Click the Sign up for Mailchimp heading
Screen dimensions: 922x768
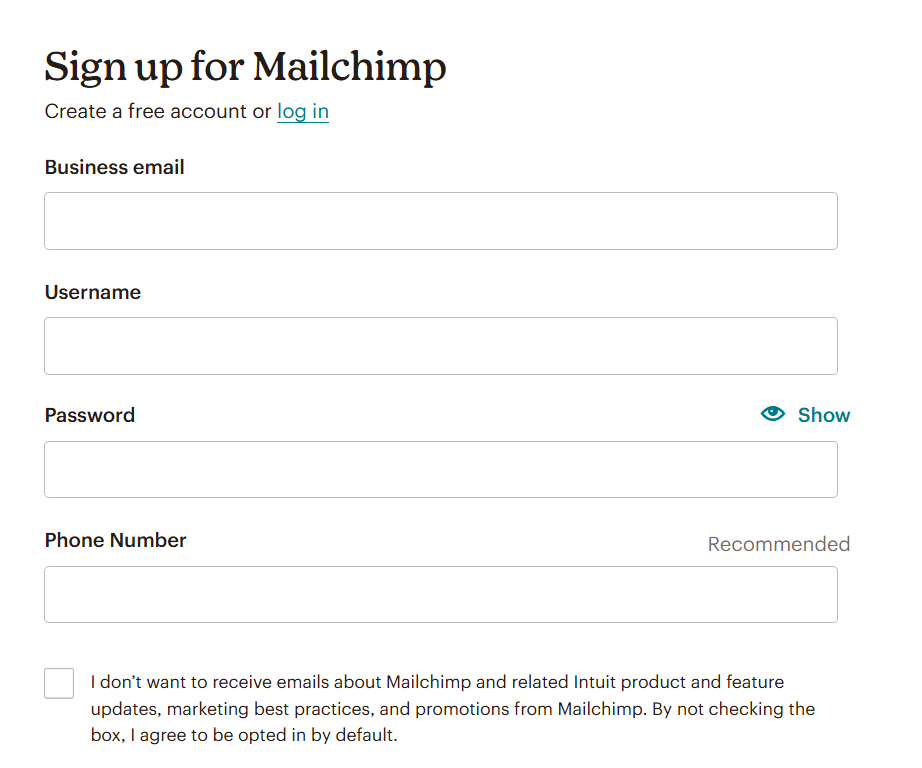pyautogui.click(x=245, y=66)
